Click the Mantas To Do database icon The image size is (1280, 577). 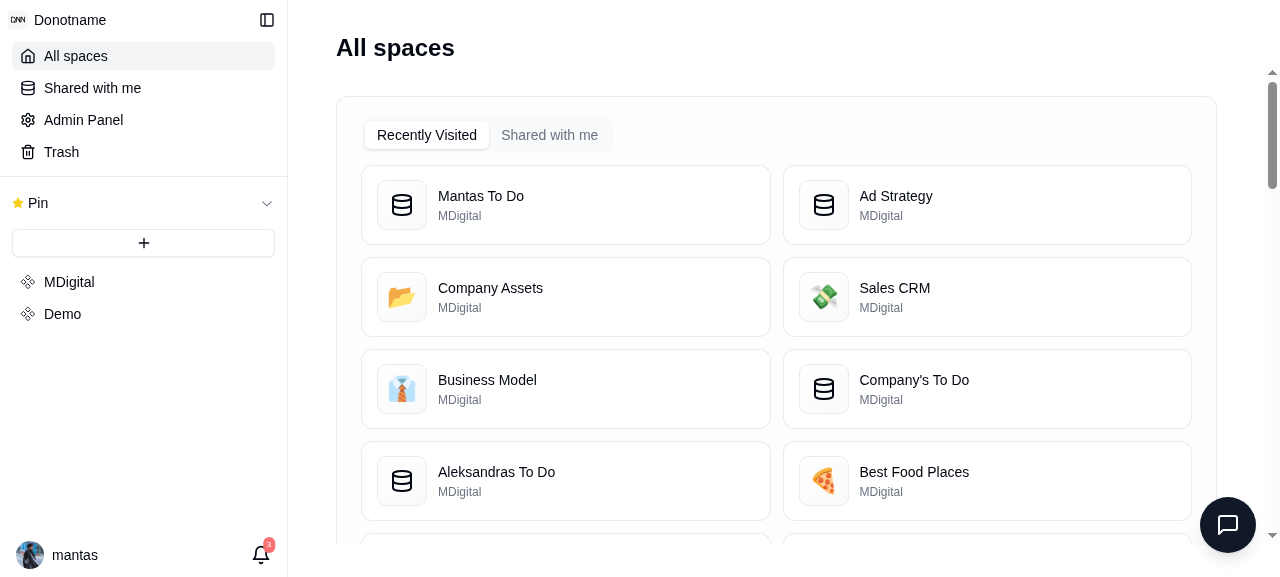tap(402, 205)
